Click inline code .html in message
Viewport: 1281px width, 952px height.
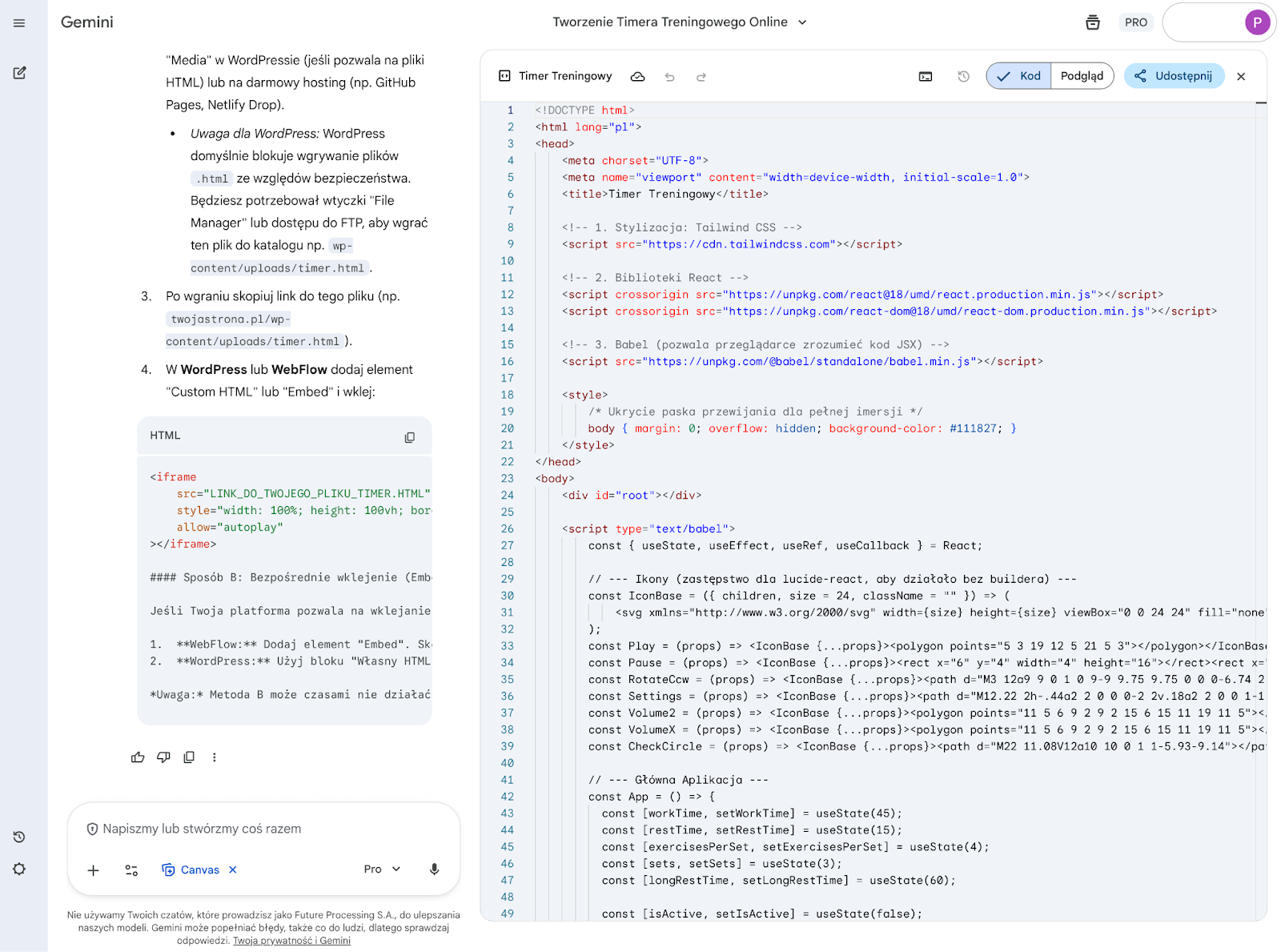(212, 179)
